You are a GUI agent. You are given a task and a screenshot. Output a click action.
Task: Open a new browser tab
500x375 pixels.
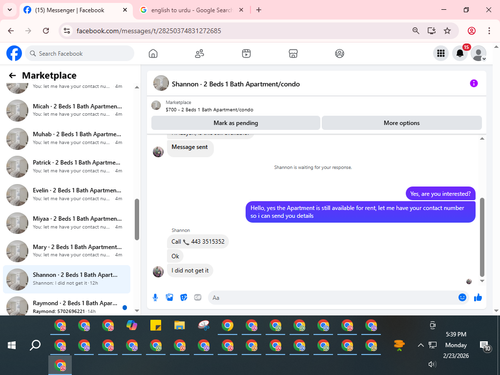click(x=259, y=10)
